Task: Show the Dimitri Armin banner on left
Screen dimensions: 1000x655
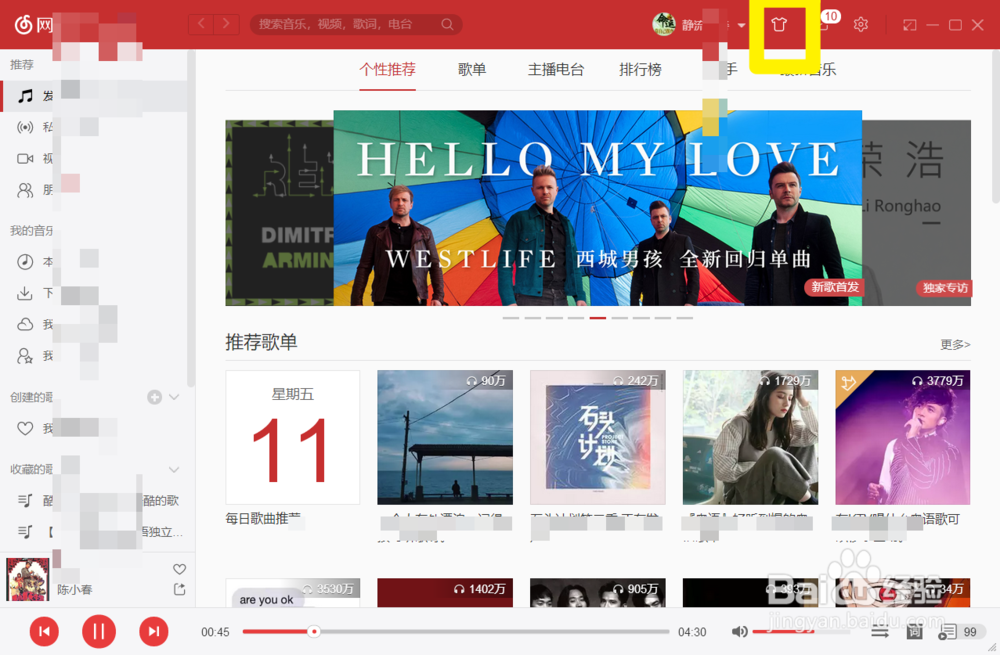Action: [x=279, y=213]
